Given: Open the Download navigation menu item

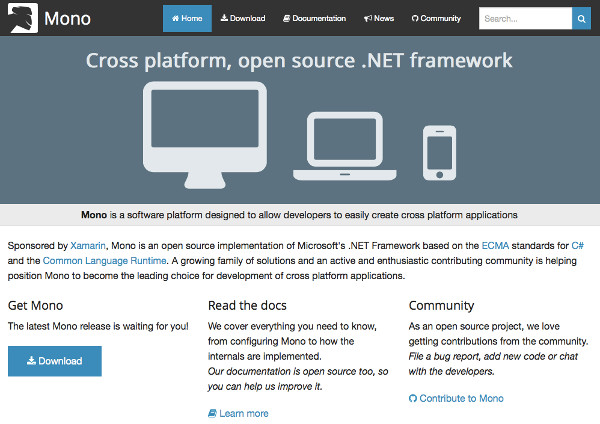Looking at the screenshot, I should click(x=243, y=18).
